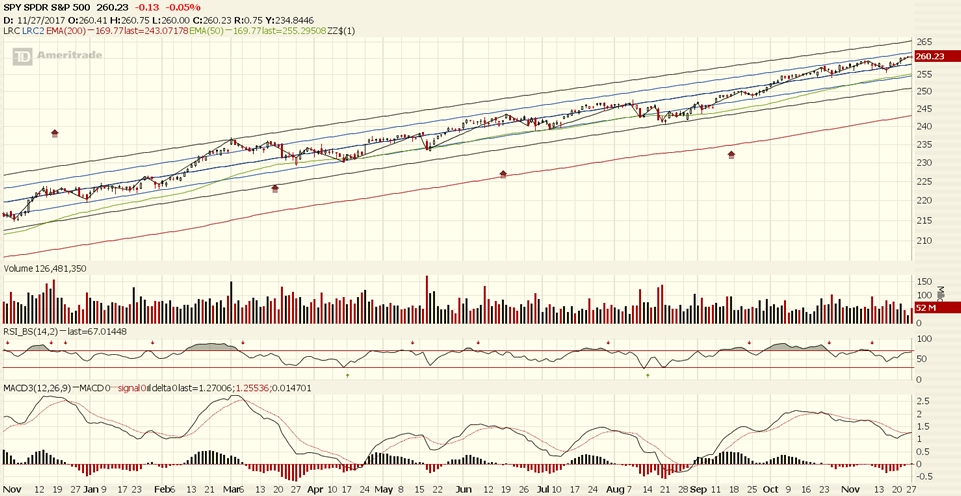This screenshot has height=496, width=961.
Task: Click the current price tag 260.23 on the axis
Action: click(x=930, y=57)
